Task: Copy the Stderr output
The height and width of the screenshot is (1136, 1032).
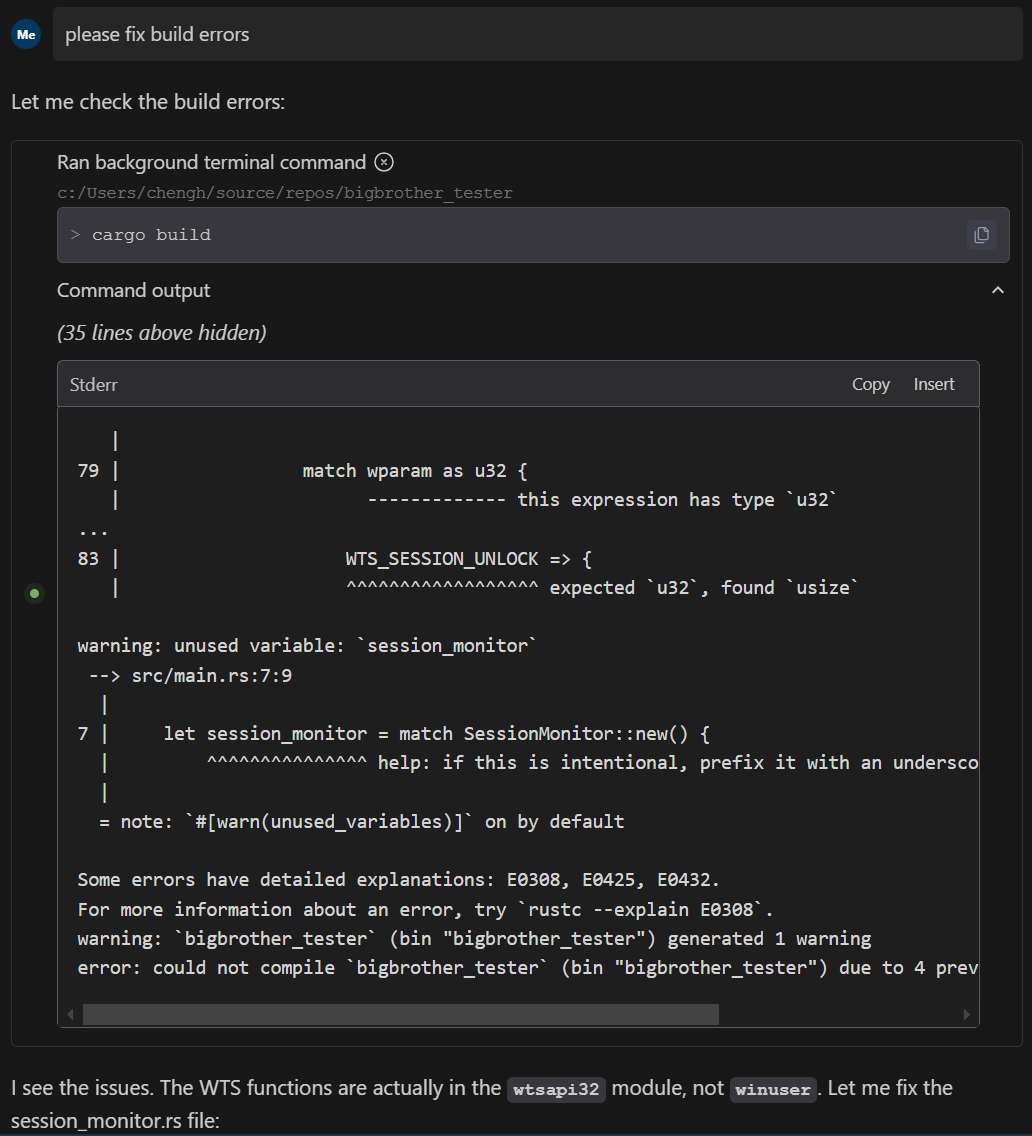Action: pos(870,384)
